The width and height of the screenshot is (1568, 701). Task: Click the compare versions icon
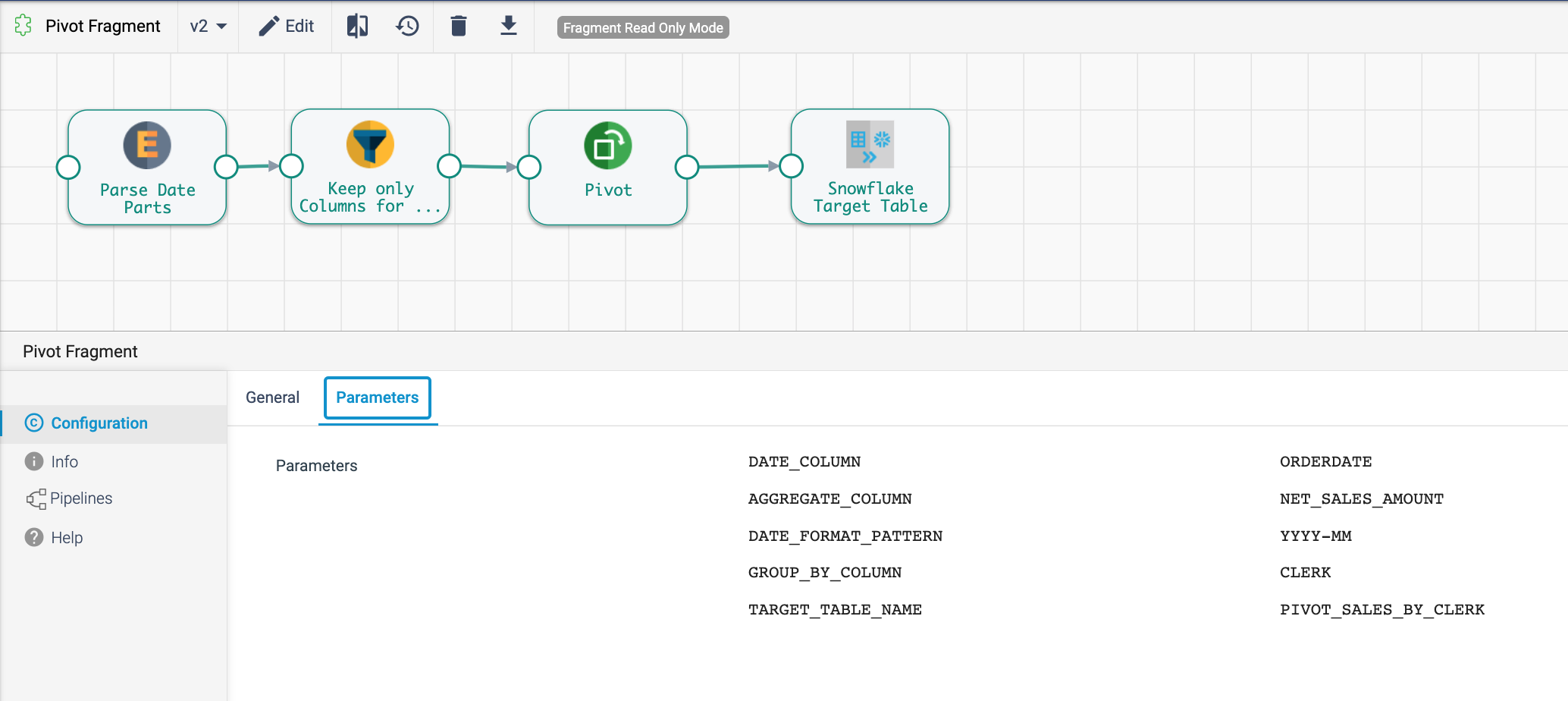pyautogui.click(x=357, y=27)
